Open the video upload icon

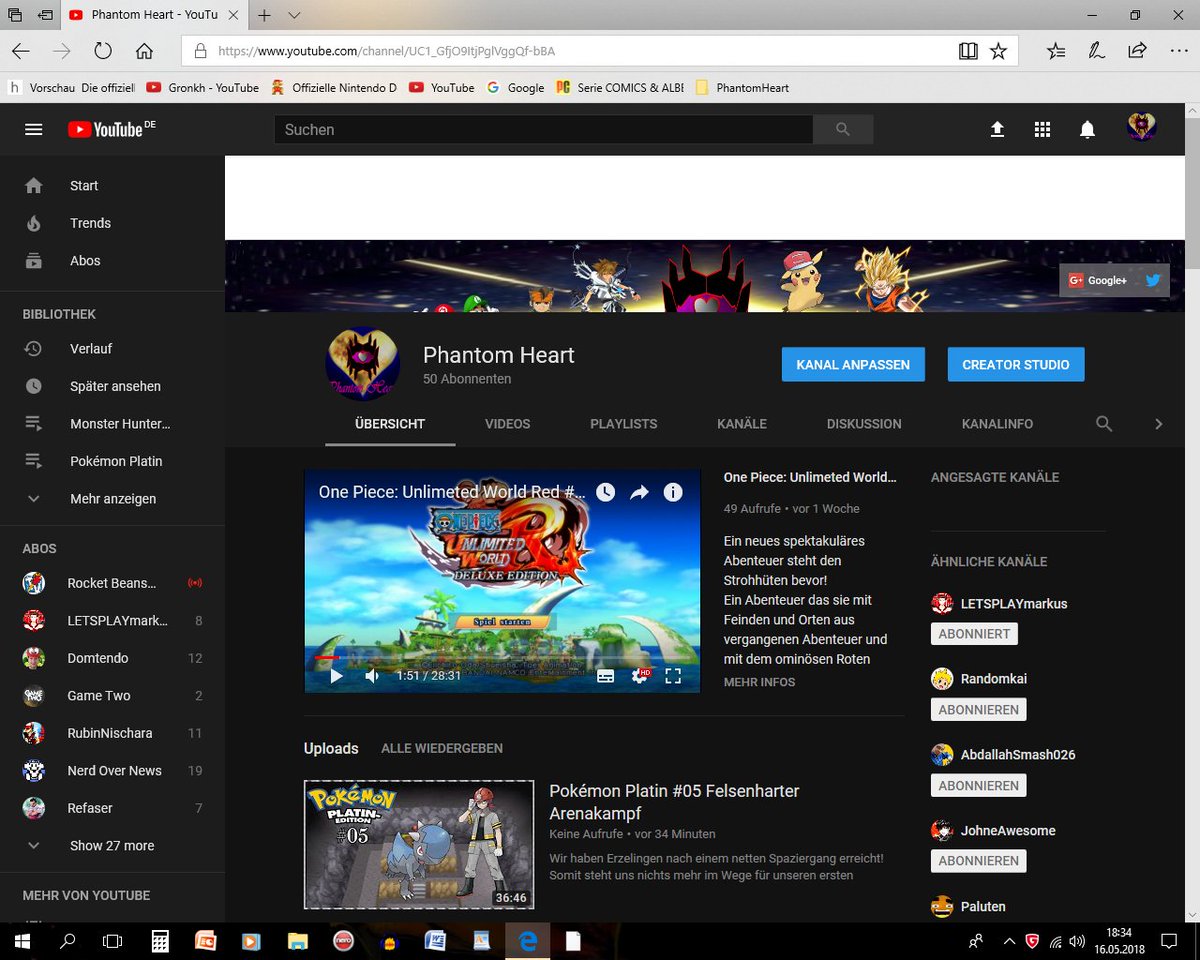click(x=997, y=129)
